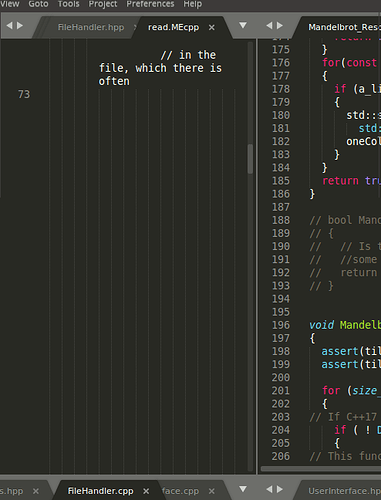Click the 'void' keyword on line 196
The height and width of the screenshot is (500, 381).
321,325
